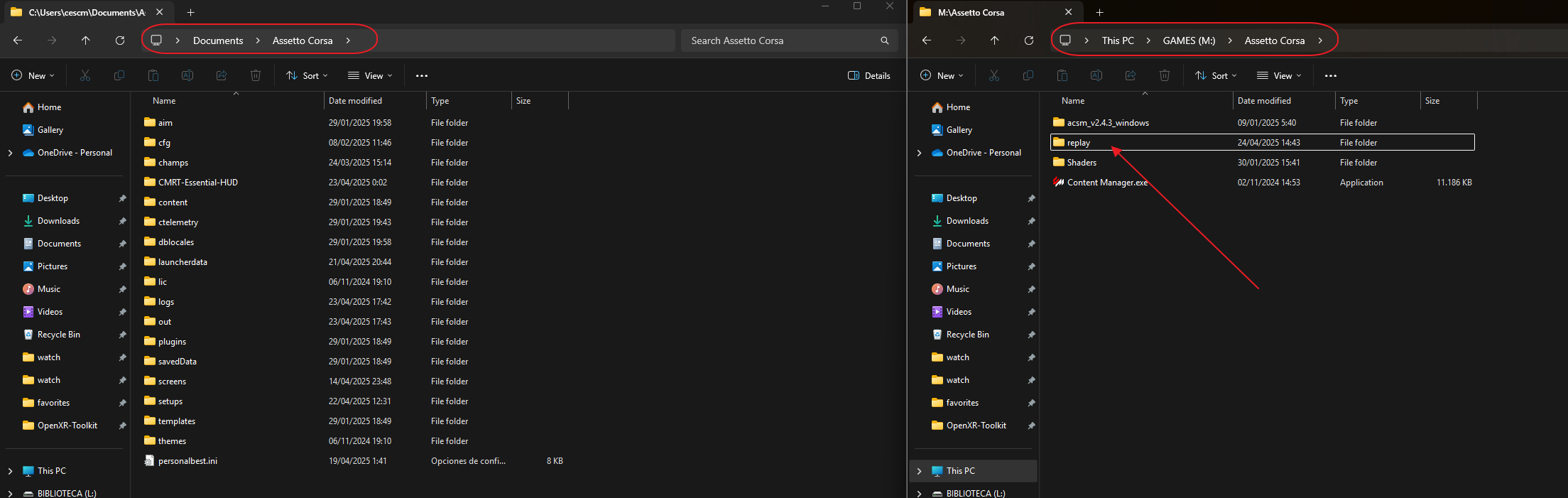Screen dimensions: 1568x498
Task: Expand This PC in the right window's sidebar
Action: click(x=920, y=471)
